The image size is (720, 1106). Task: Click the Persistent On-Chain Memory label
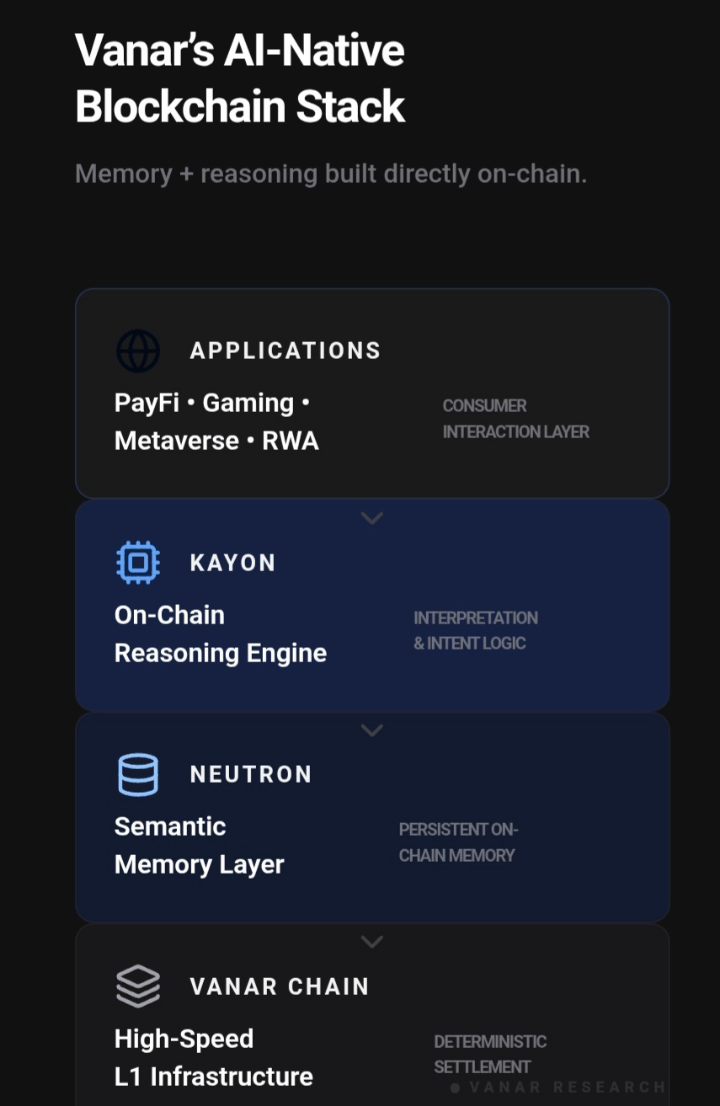point(458,843)
